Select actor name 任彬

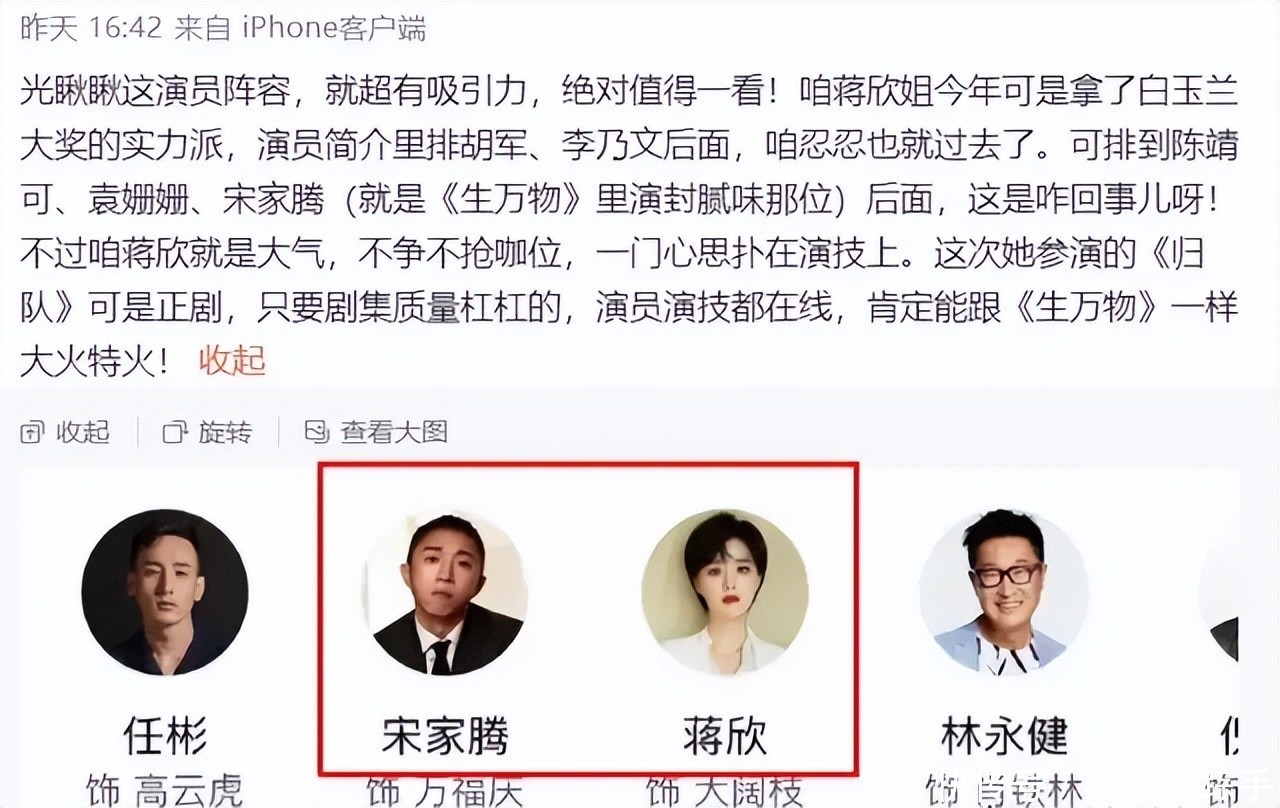[x=165, y=737]
